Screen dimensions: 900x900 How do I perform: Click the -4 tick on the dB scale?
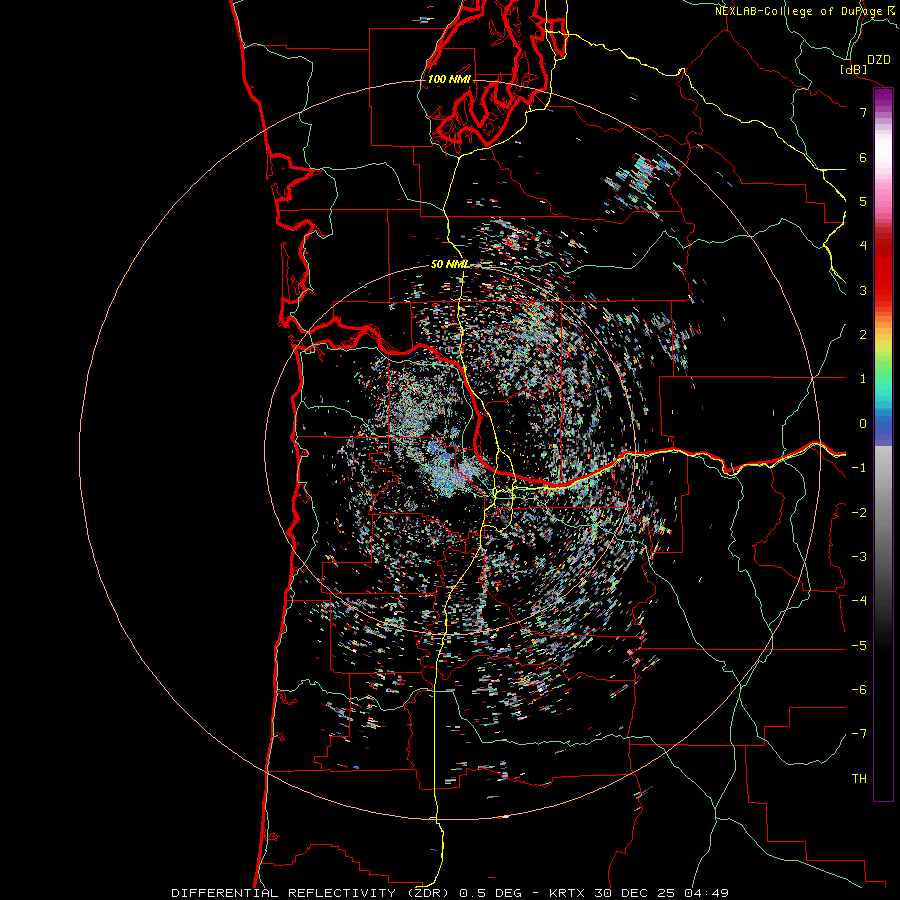pos(859,600)
